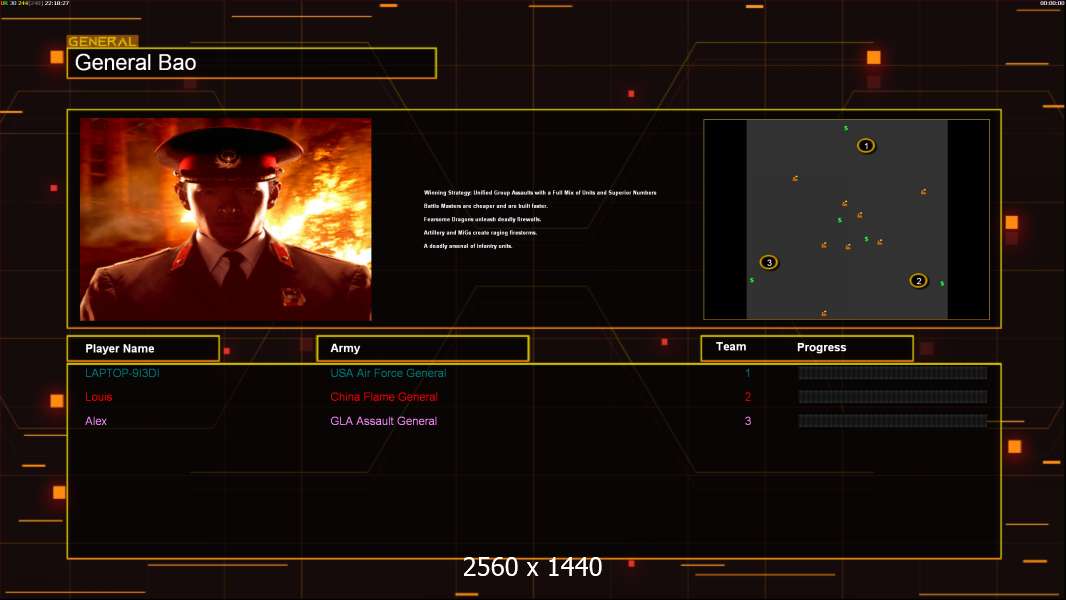Click team number 2 for Louis
Viewport: 1066px width, 600px height.
point(748,397)
